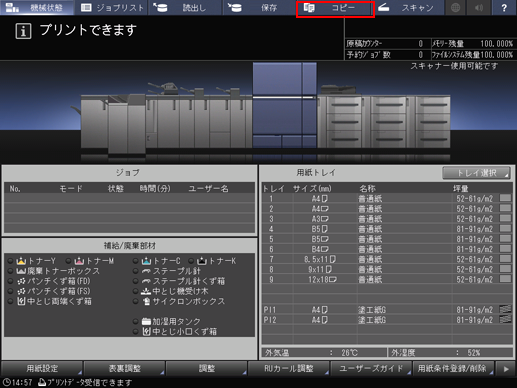Select tray 6 row with B4 paper

[x=387, y=249]
